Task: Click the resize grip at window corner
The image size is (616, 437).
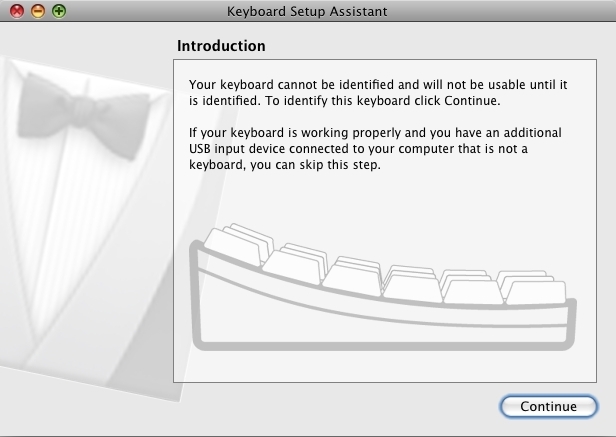Action: click(609, 430)
